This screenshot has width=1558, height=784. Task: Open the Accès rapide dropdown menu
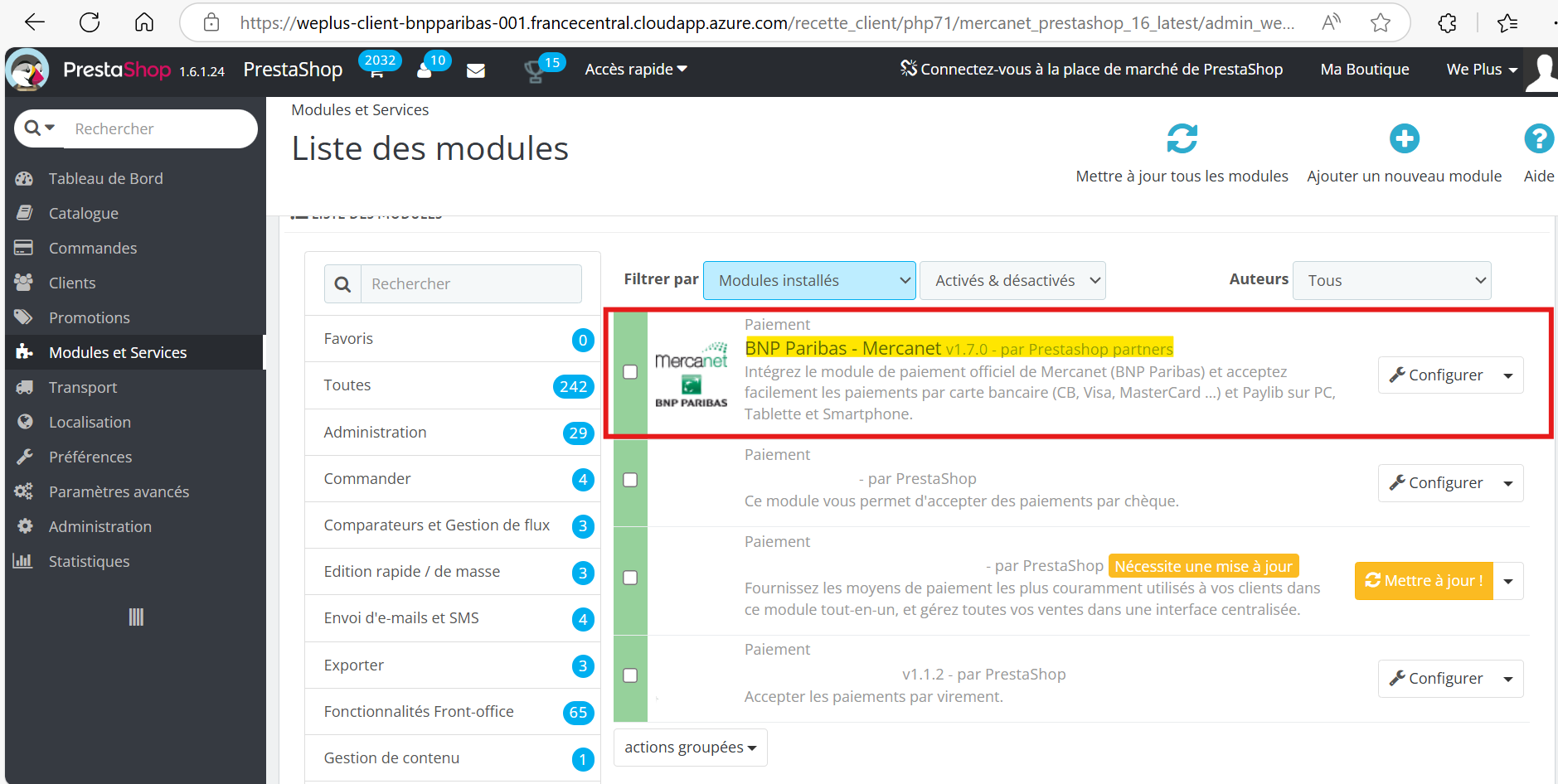tap(636, 70)
